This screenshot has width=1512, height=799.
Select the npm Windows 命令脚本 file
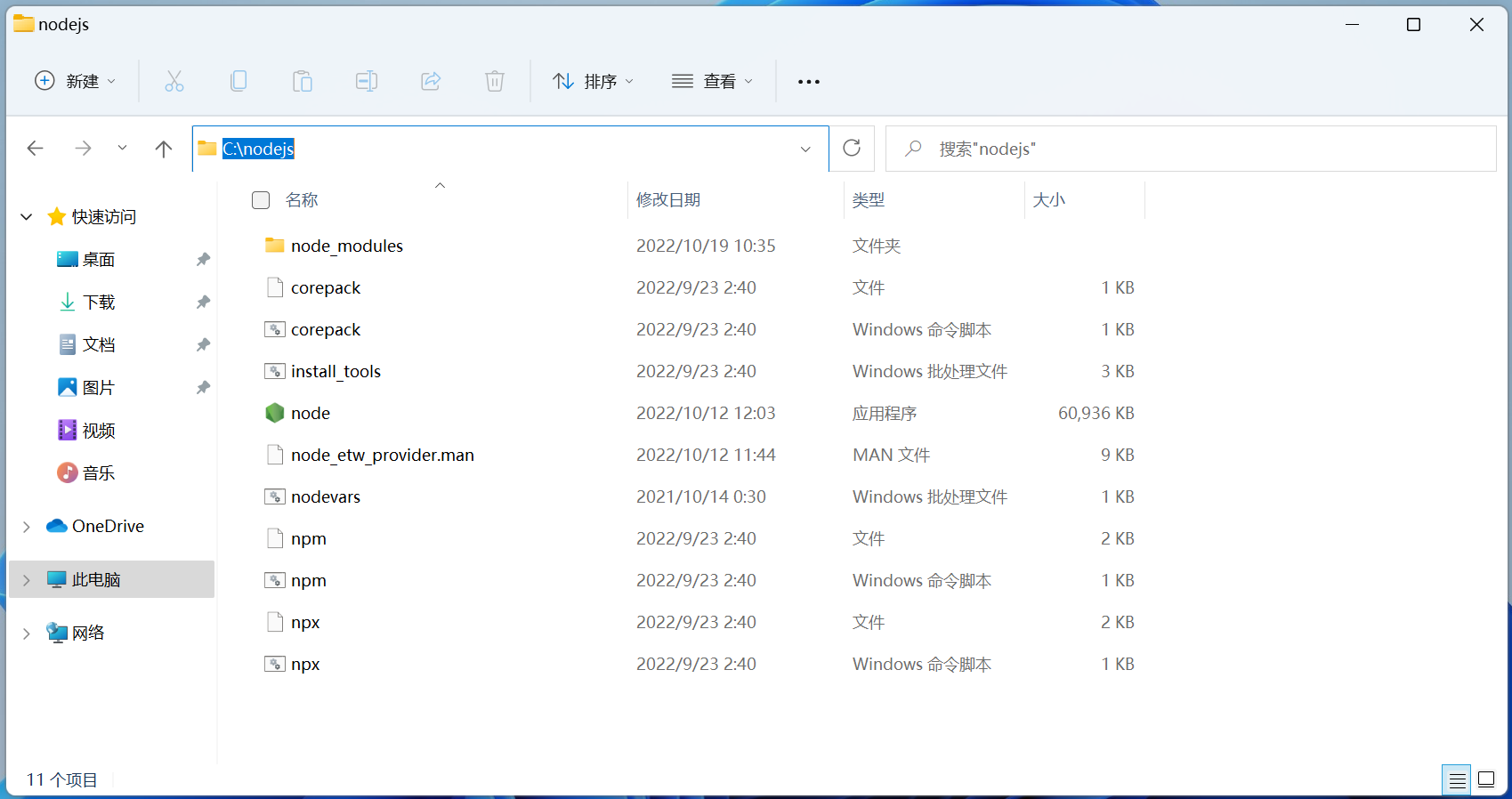click(x=309, y=580)
